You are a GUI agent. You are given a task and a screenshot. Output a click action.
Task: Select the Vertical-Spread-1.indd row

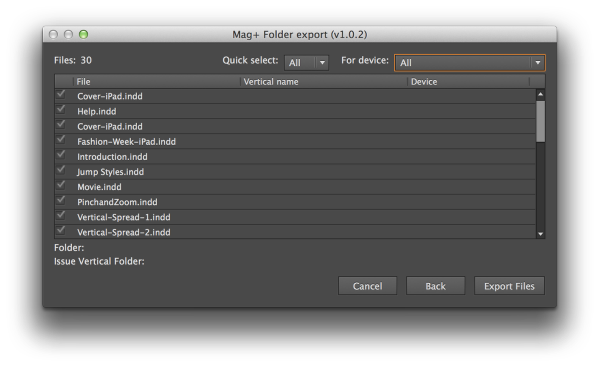tap(295, 217)
